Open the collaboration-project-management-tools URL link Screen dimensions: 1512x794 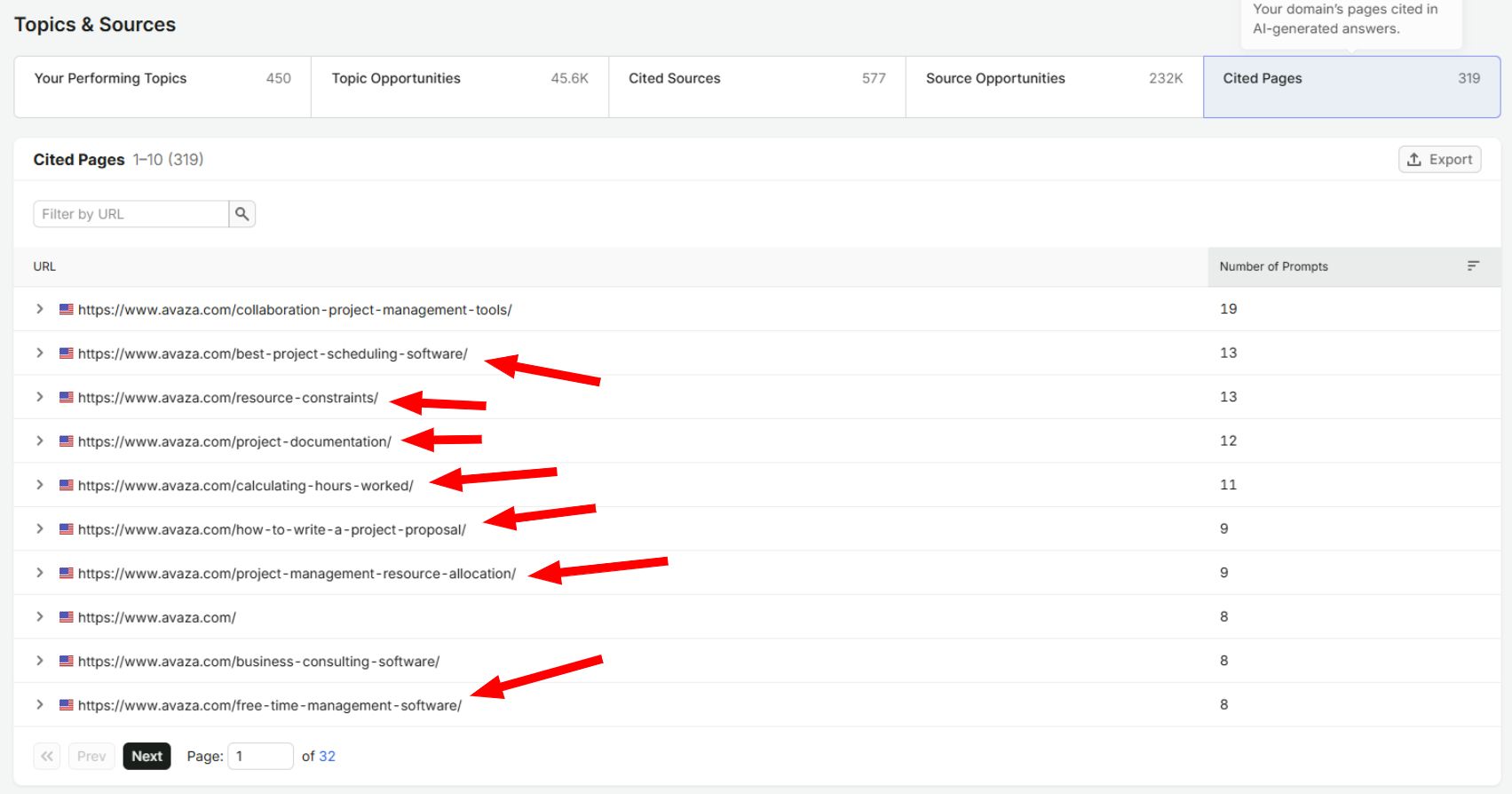pos(295,310)
